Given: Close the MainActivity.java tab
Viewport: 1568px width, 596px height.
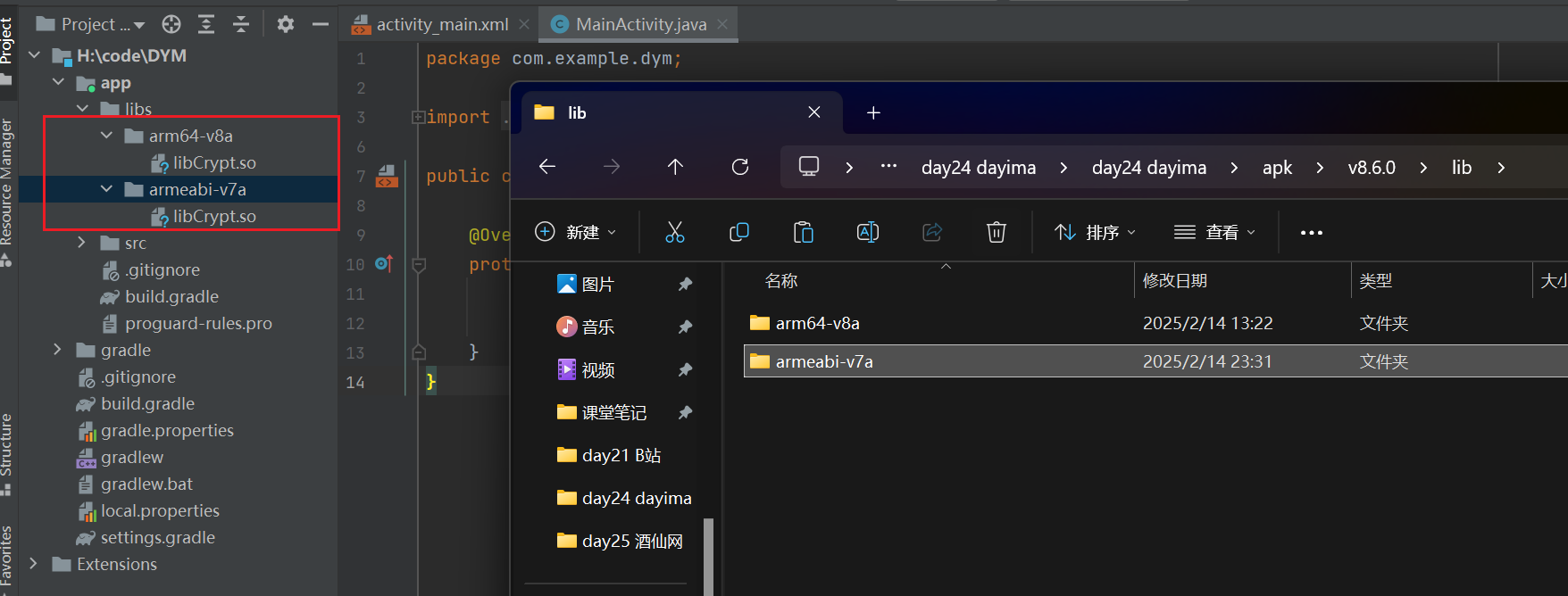Looking at the screenshot, I should tap(722, 24).
